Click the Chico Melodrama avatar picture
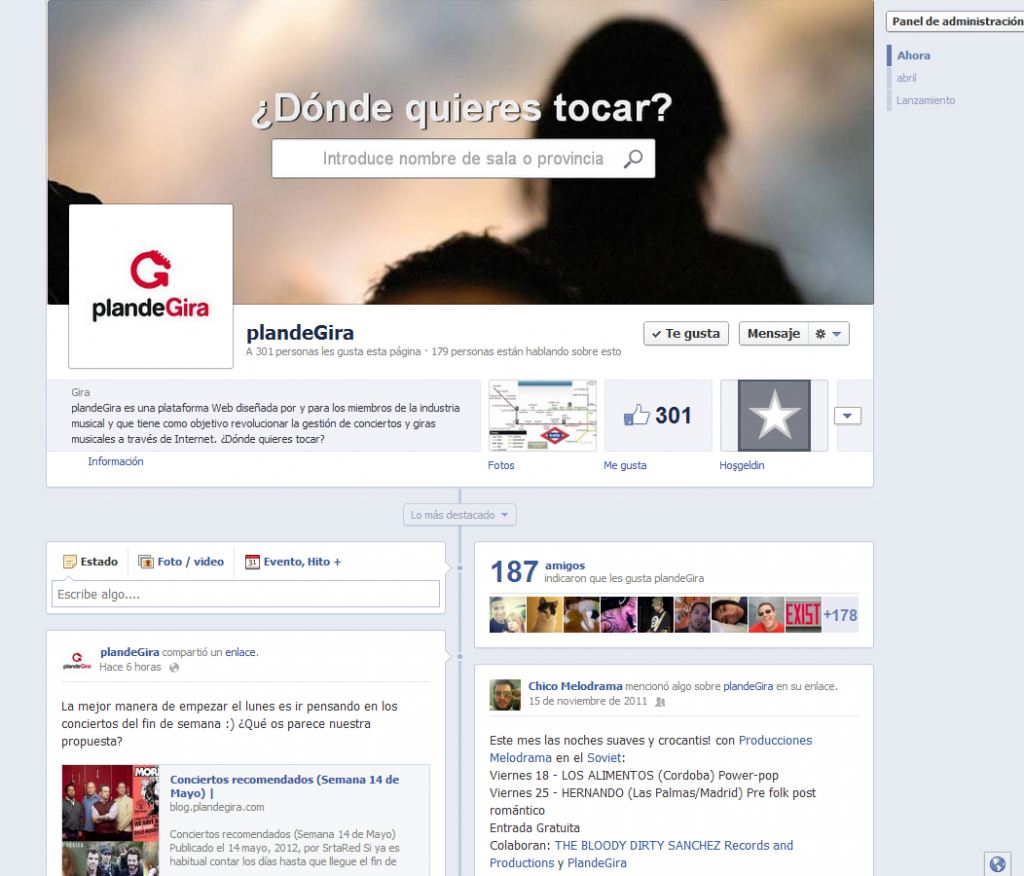Viewport: 1024px width, 876px height. [505, 694]
